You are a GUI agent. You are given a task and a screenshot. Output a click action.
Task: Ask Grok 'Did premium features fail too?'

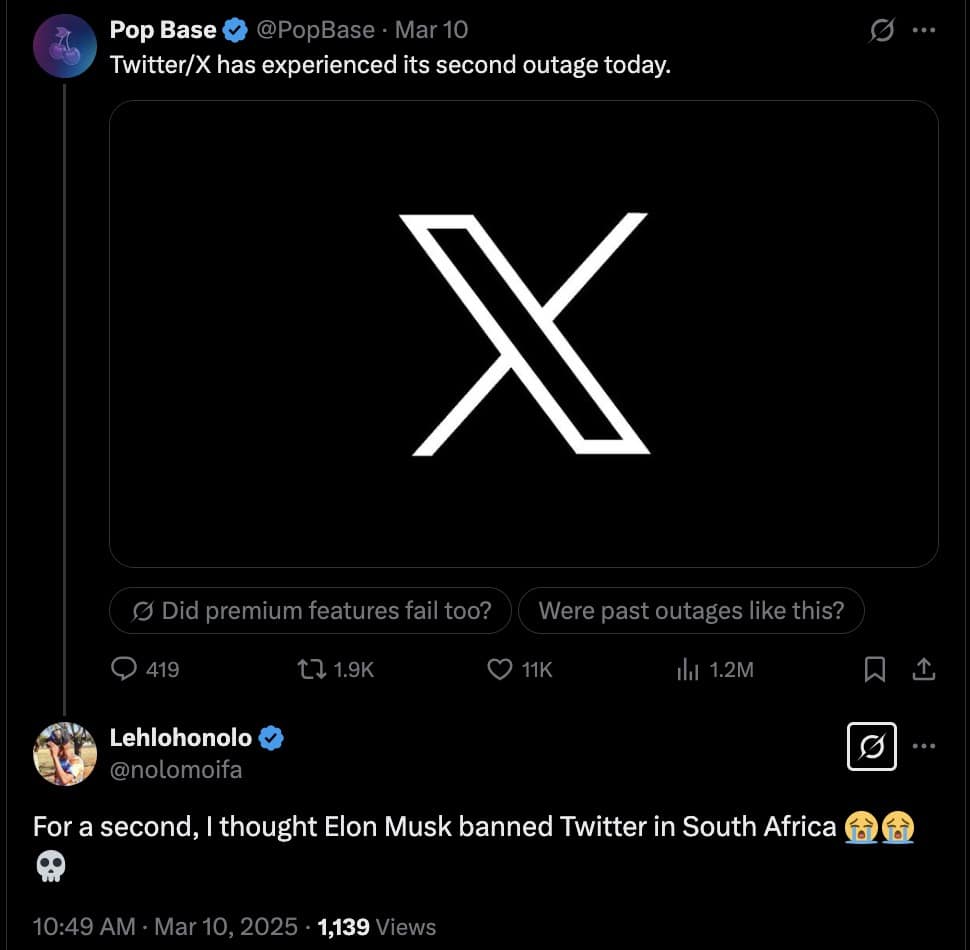pyautogui.click(x=310, y=610)
